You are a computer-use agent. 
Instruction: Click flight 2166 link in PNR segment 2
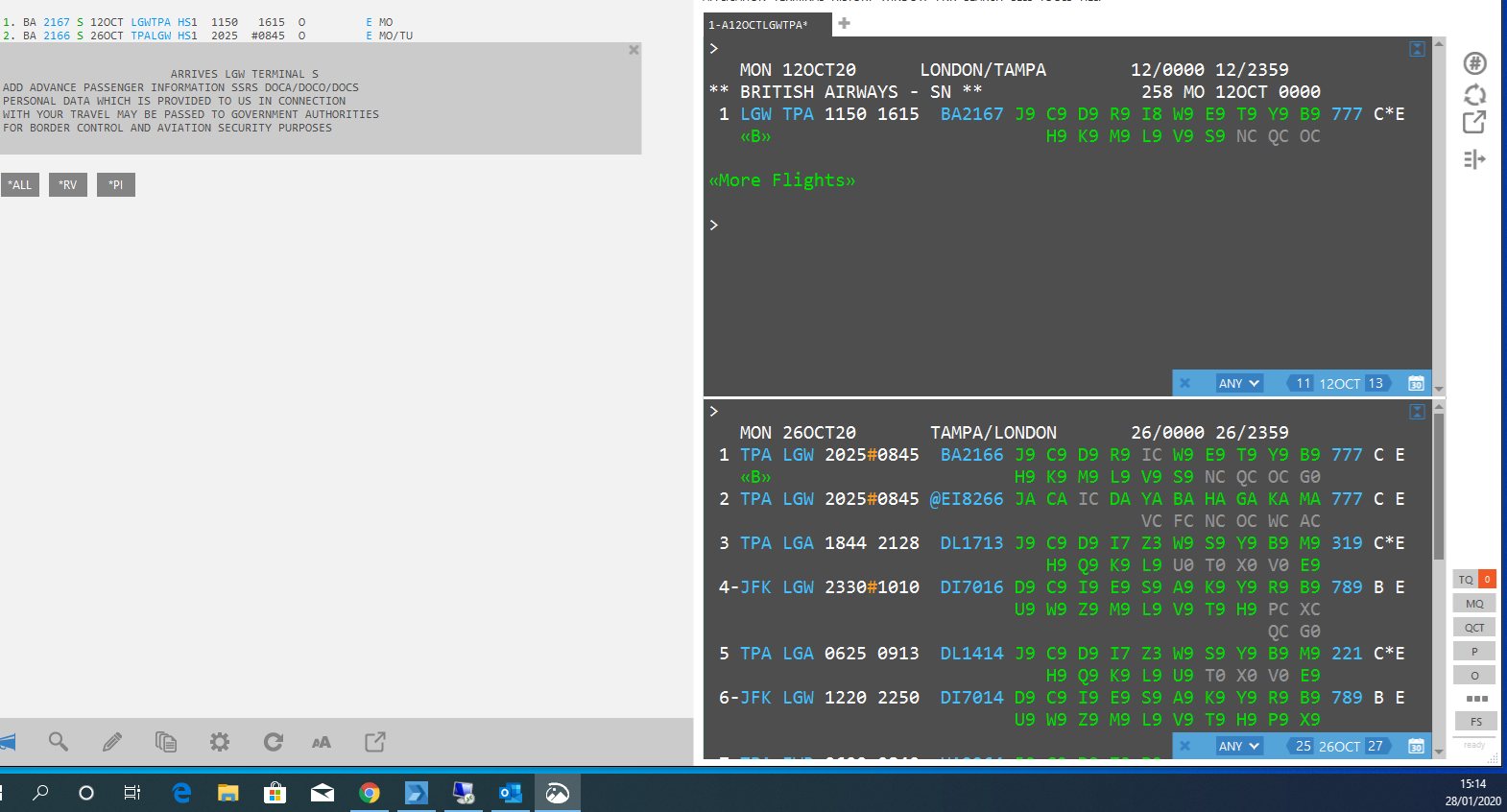pyautogui.click(x=57, y=36)
